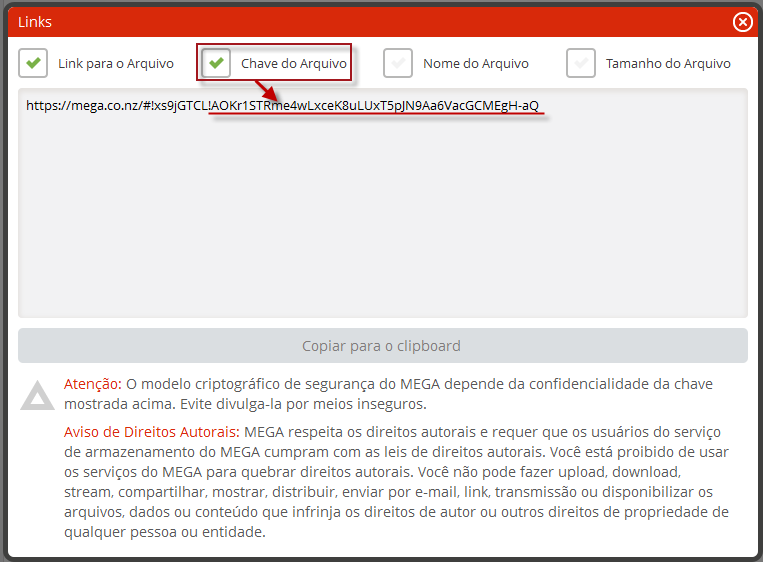
Task: Enable the 'Nome do Arquivo' checkbox
Action: click(x=398, y=63)
